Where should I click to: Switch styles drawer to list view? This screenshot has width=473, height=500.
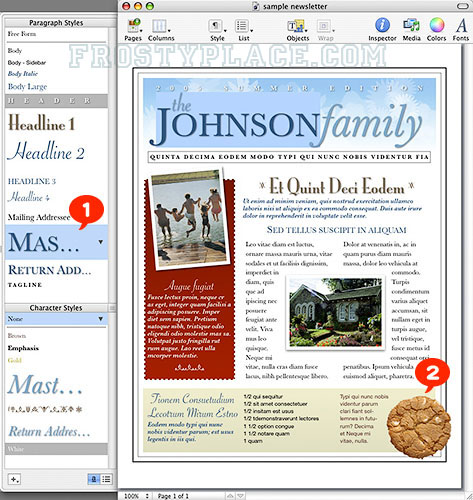tap(107, 479)
